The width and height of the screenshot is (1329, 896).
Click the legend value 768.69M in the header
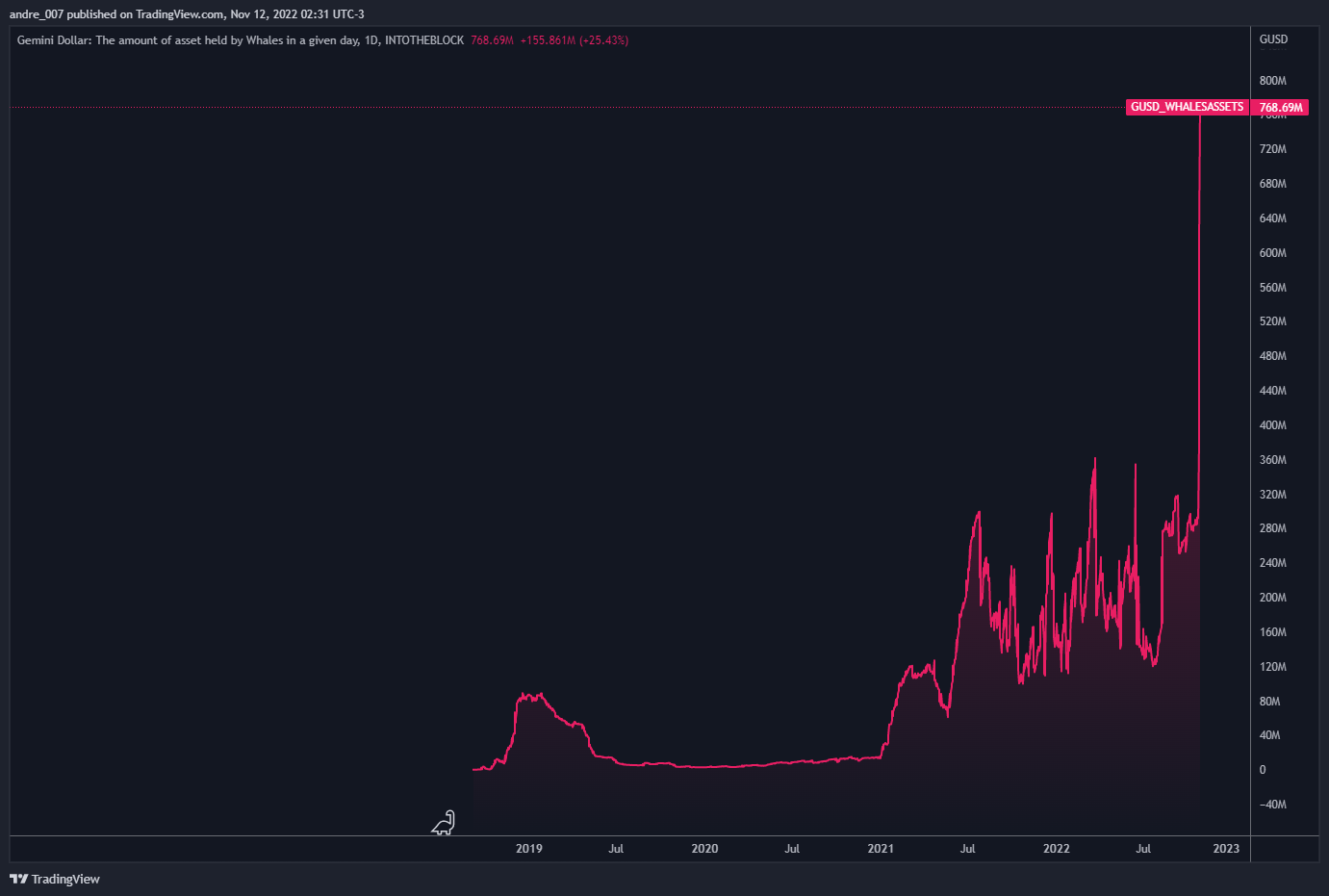[492, 40]
